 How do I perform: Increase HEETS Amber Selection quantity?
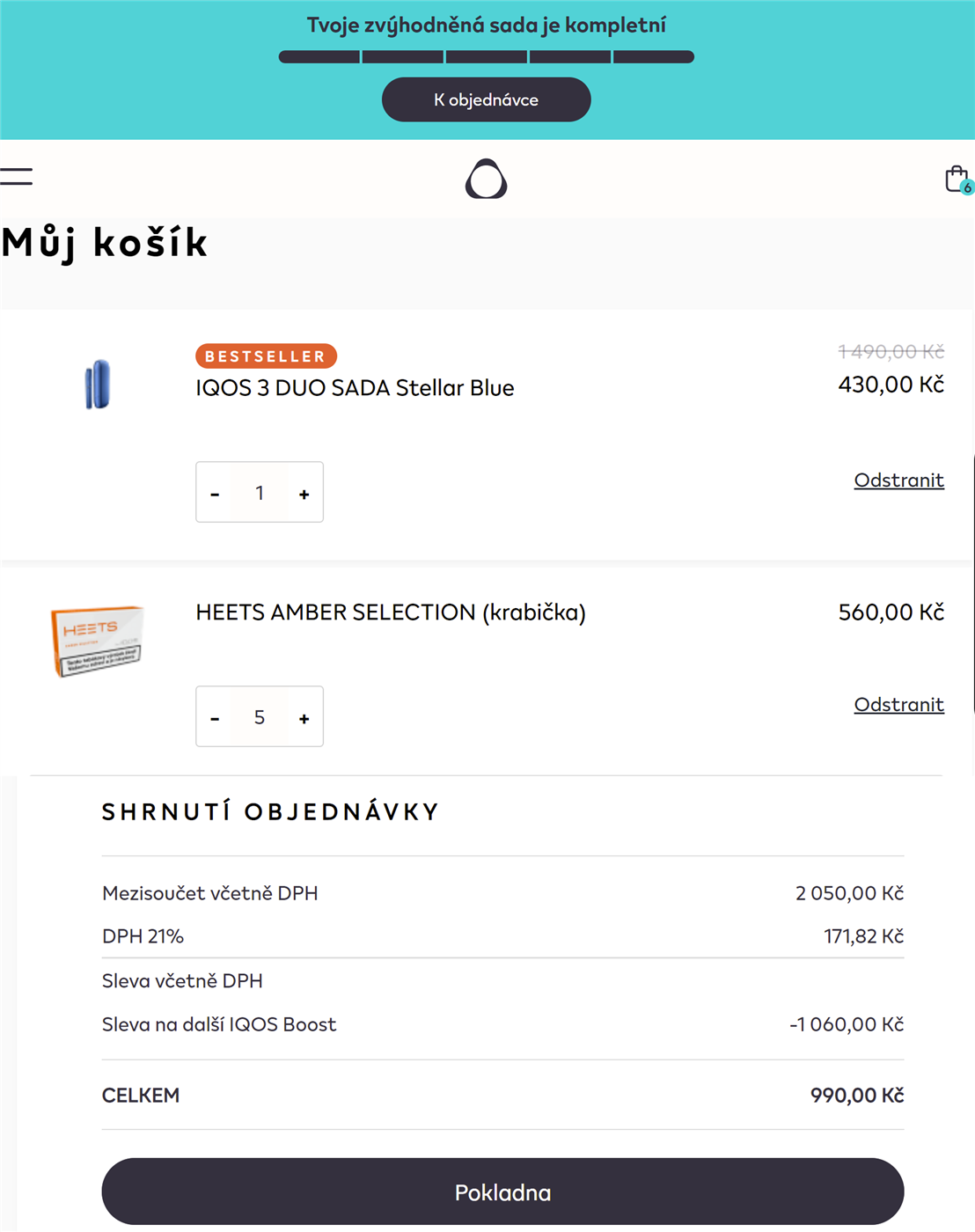click(x=304, y=717)
